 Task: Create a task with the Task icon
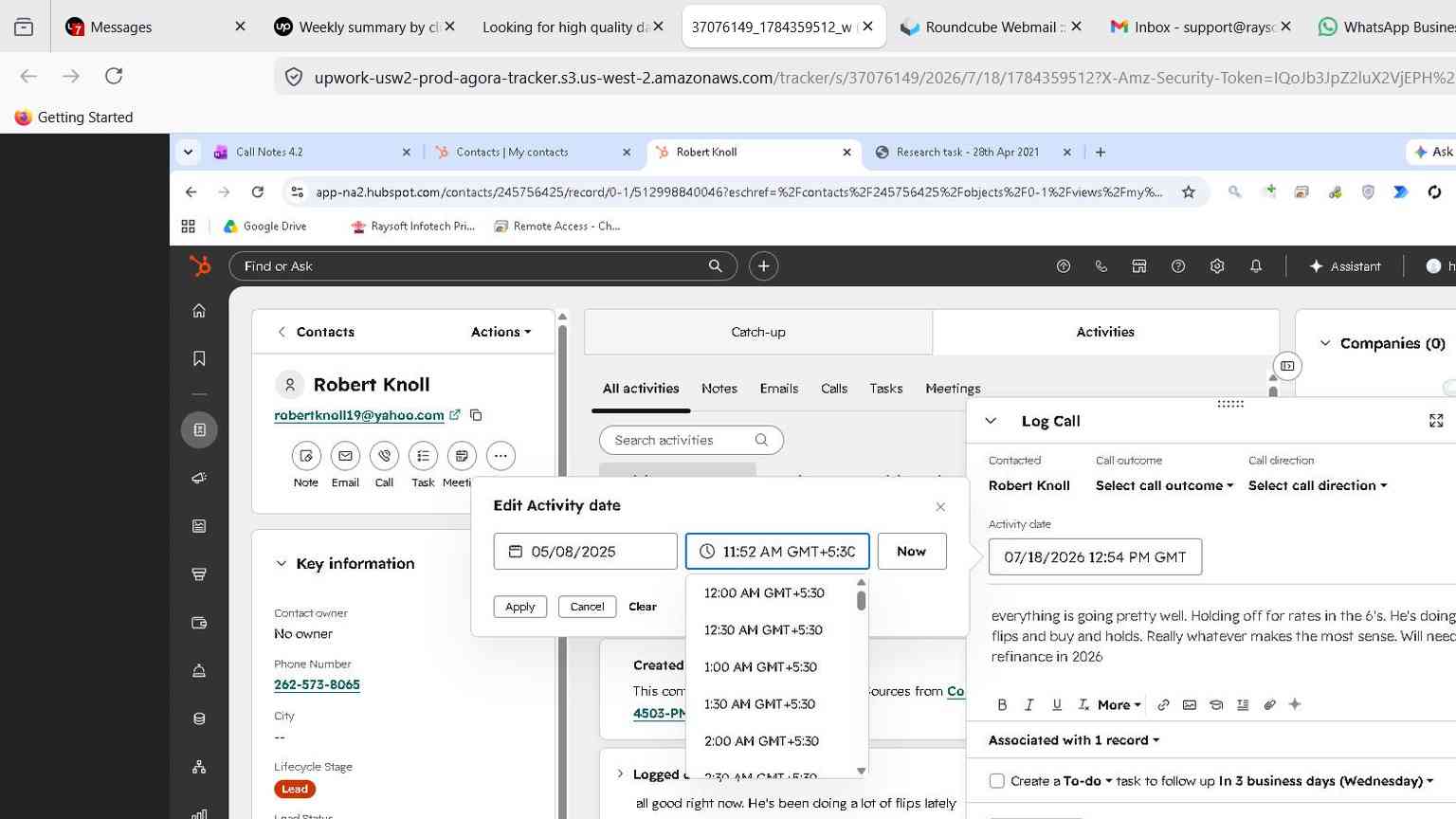tap(423, 456)
